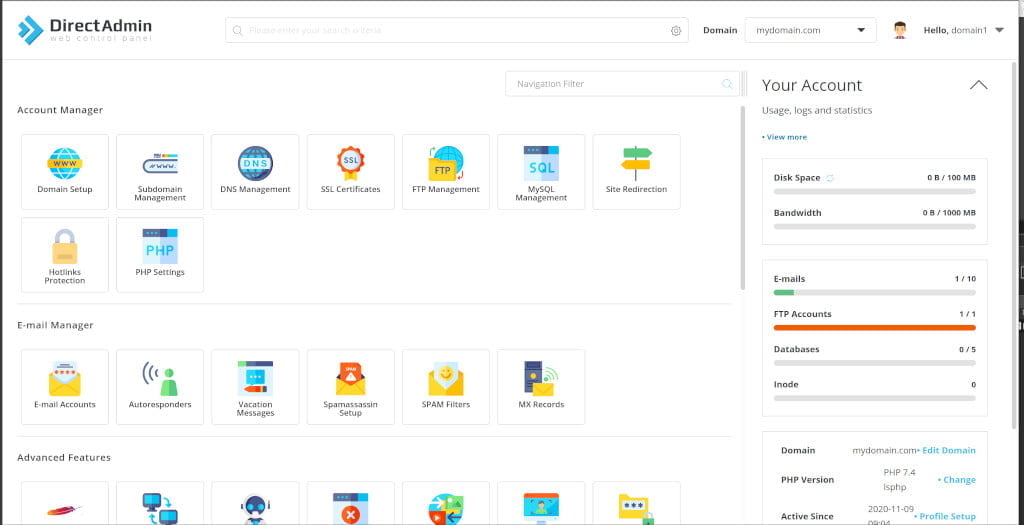Refresh Disk Space usage icon
This screenshot has width=1024, height=525.
click(830, 178)
